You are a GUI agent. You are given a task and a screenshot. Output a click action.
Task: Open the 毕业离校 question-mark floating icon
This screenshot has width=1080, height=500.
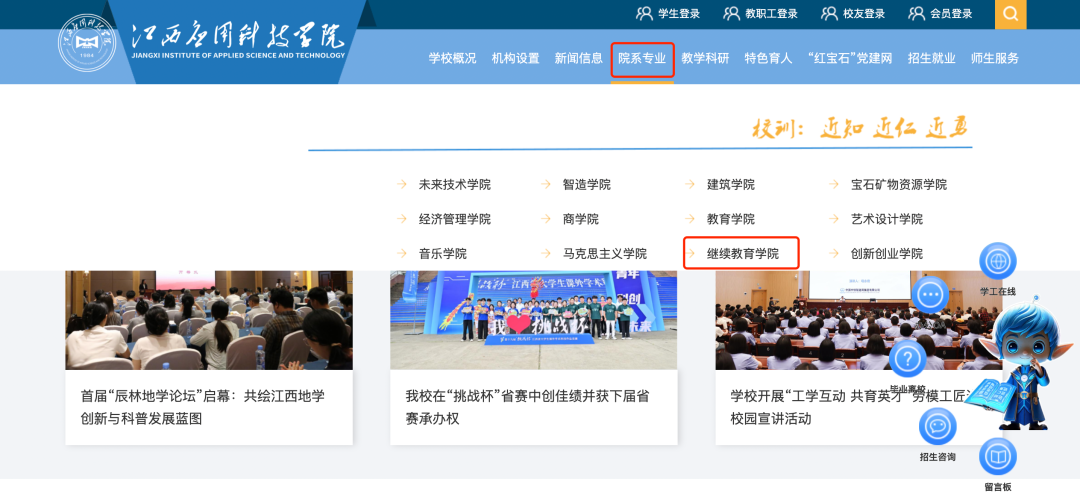[x=908, y=359]
